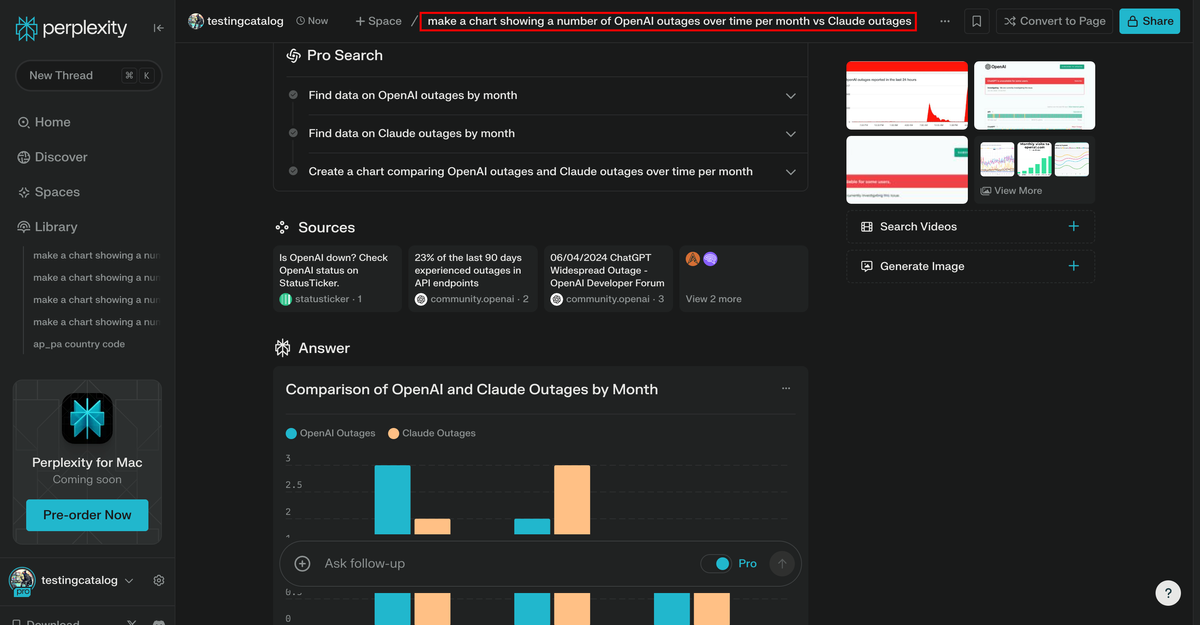Disable the Pro toggle in follow-up bar
Viewport: 1200px width, 625px height.
(x=720, y=563)
